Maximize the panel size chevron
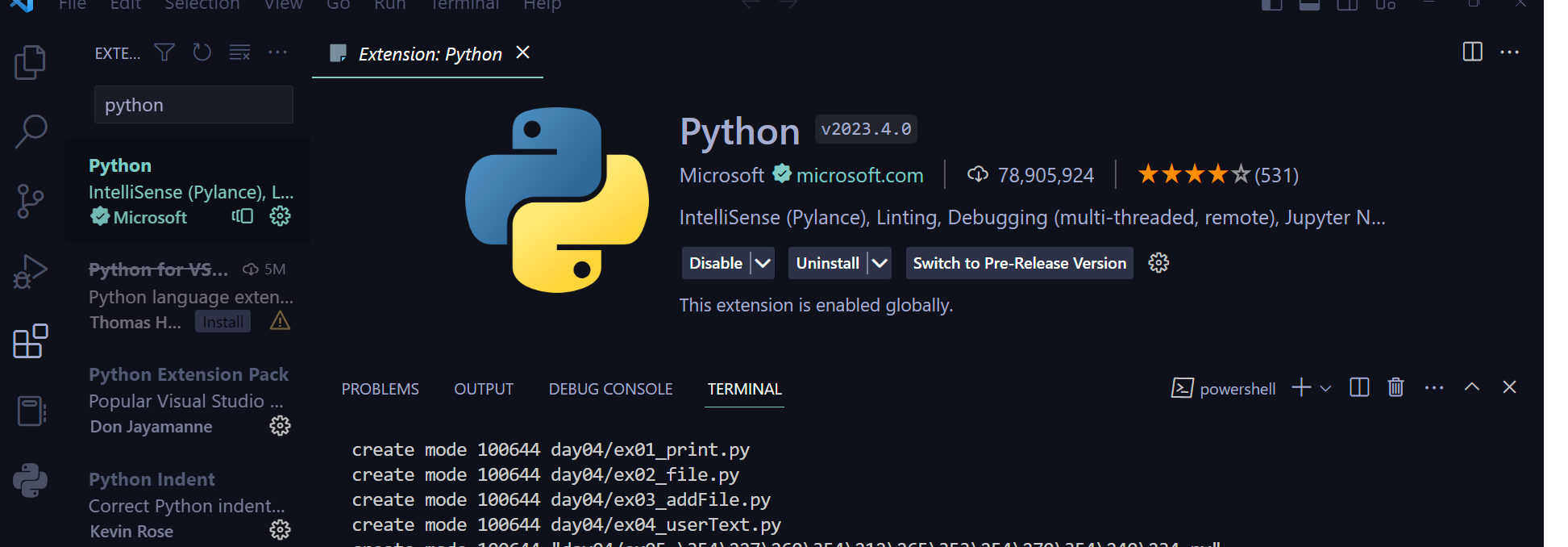 click(x=1472, y=387)
